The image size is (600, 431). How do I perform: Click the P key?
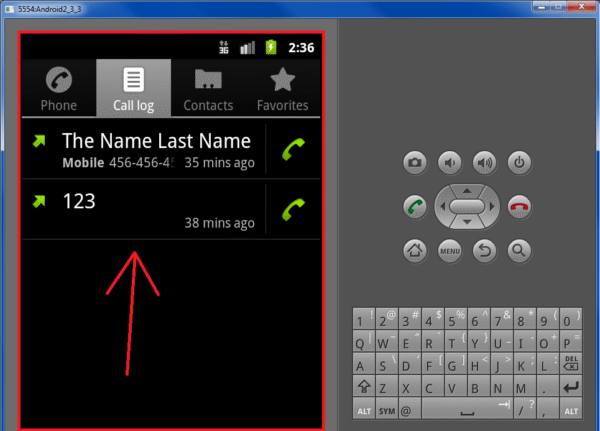pyautogui.click(x=571, y=341)
